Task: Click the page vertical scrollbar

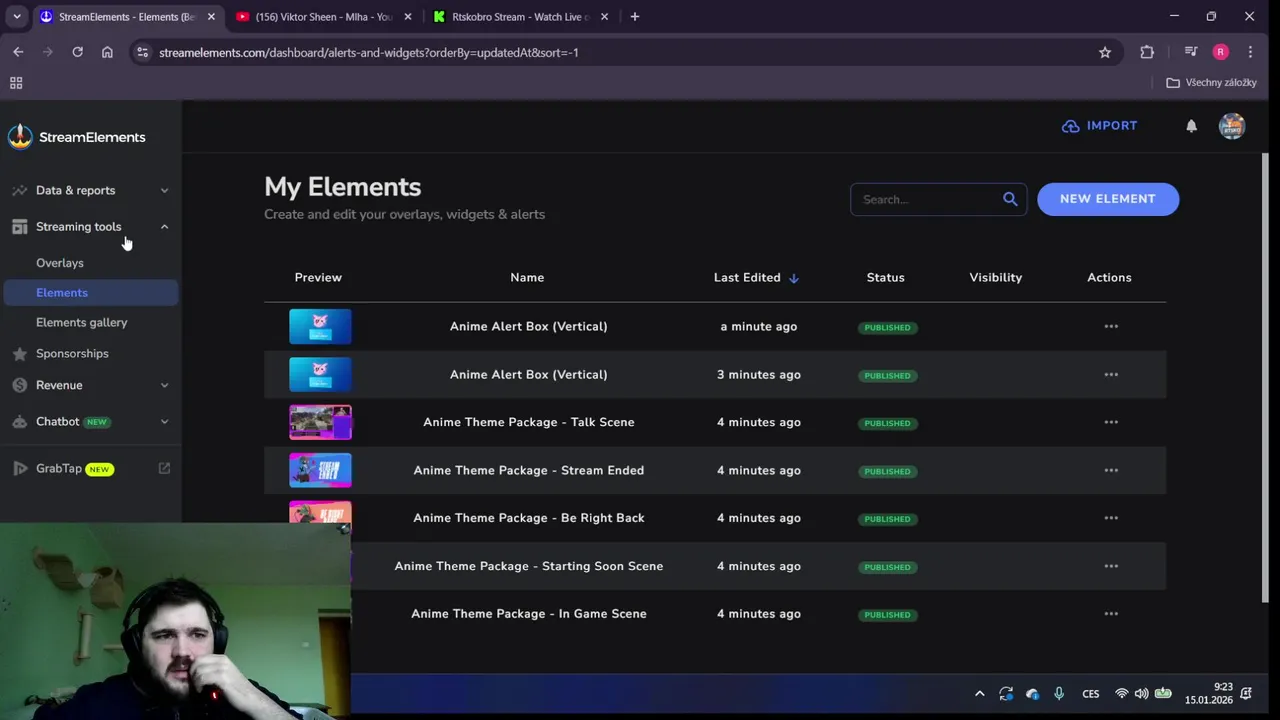Action: click(x=1266, y=378)
